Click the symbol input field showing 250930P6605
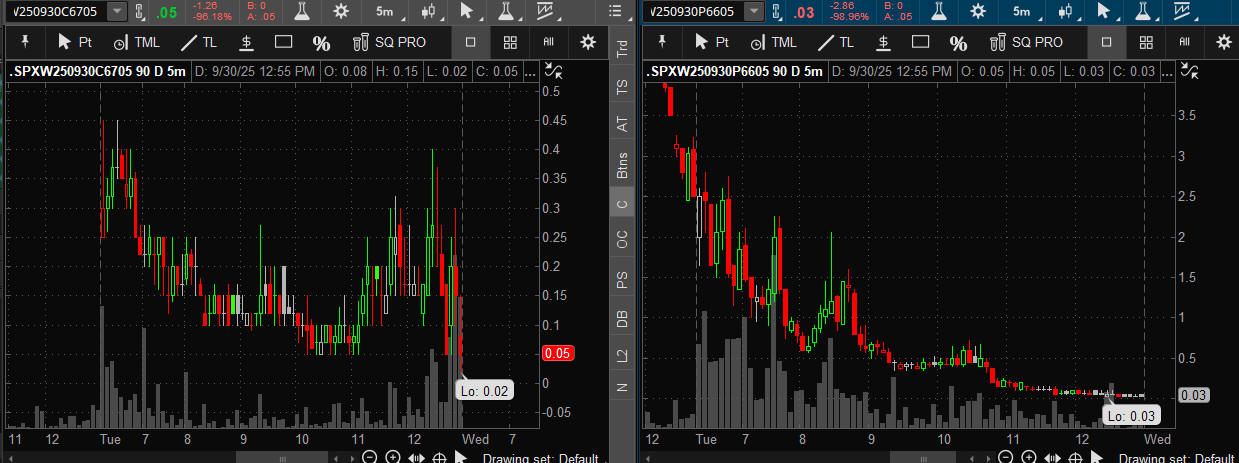 (693, 11)
